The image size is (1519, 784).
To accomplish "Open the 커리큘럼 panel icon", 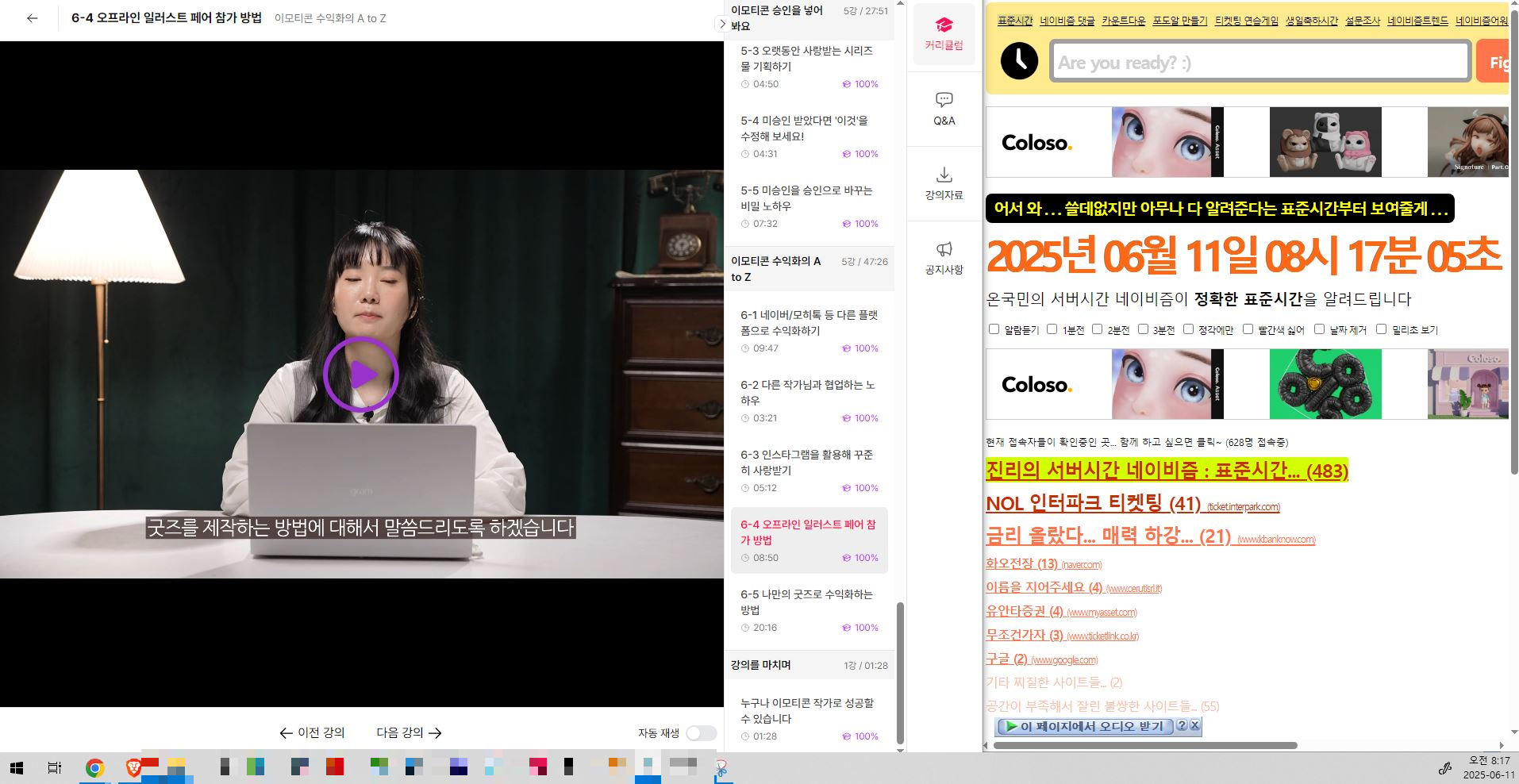I will (944, 34).
